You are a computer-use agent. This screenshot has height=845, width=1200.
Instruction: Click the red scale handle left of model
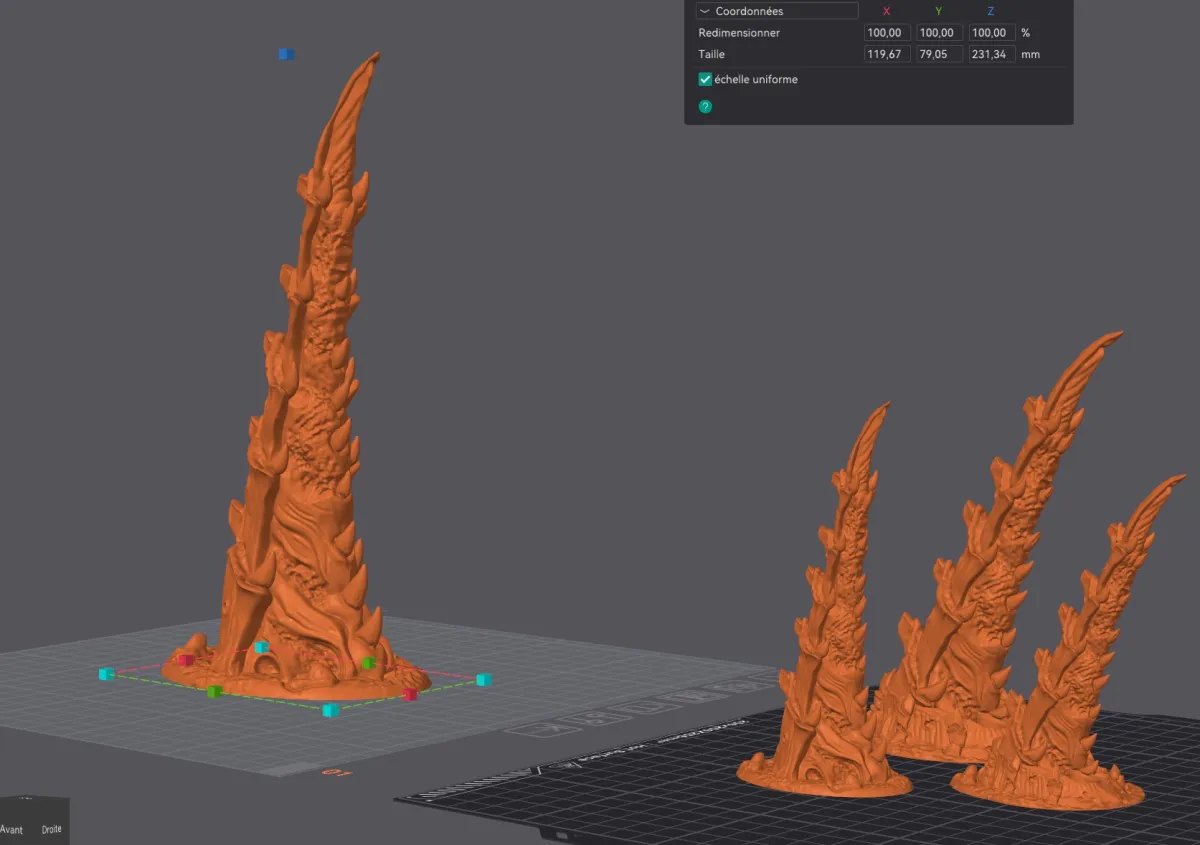click(185, 660)
